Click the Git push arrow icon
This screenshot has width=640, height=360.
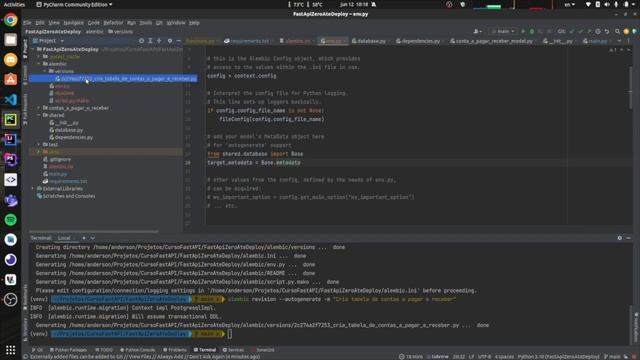(x=589, y=31)
